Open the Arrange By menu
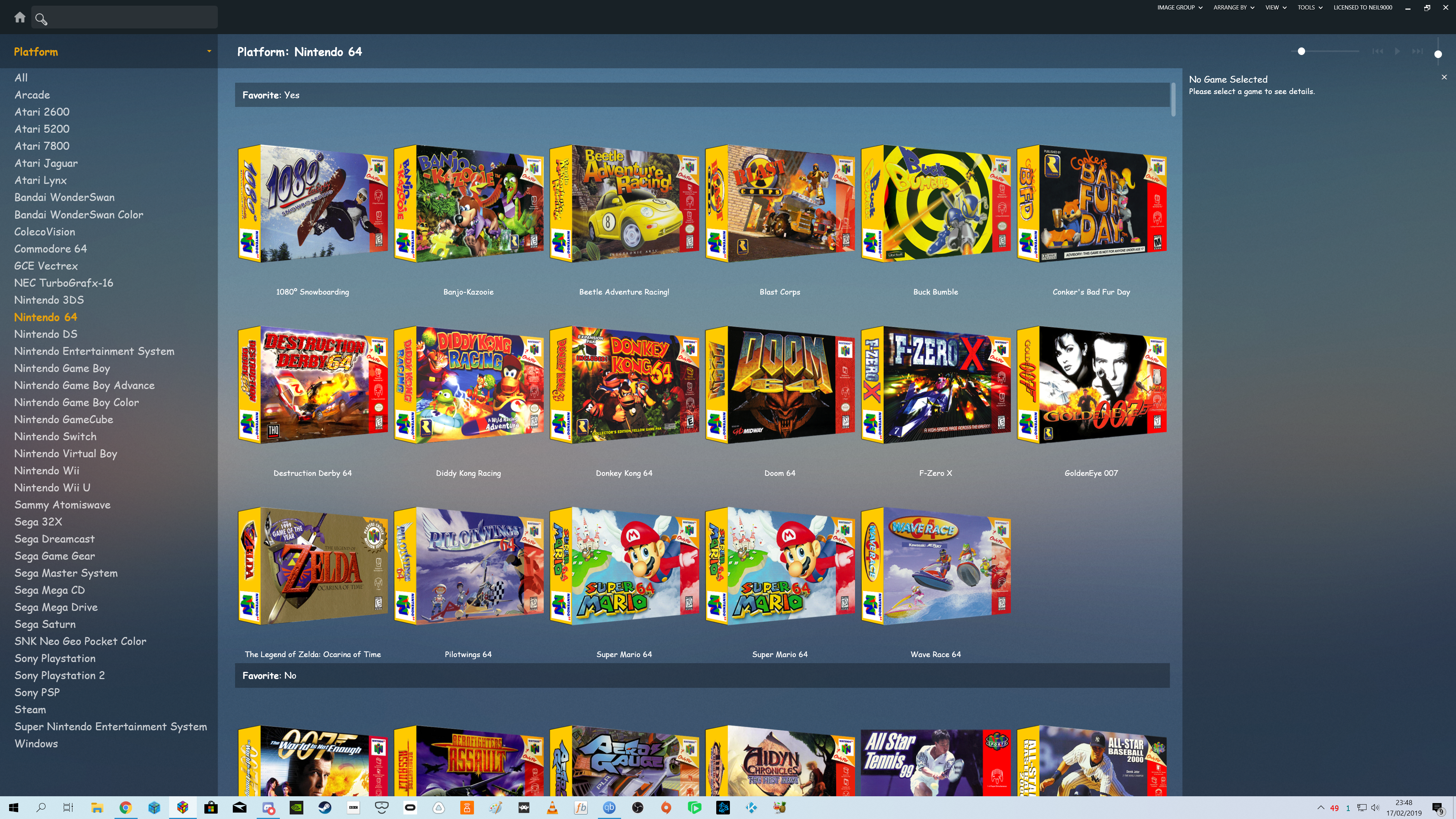 point(1233,7)
